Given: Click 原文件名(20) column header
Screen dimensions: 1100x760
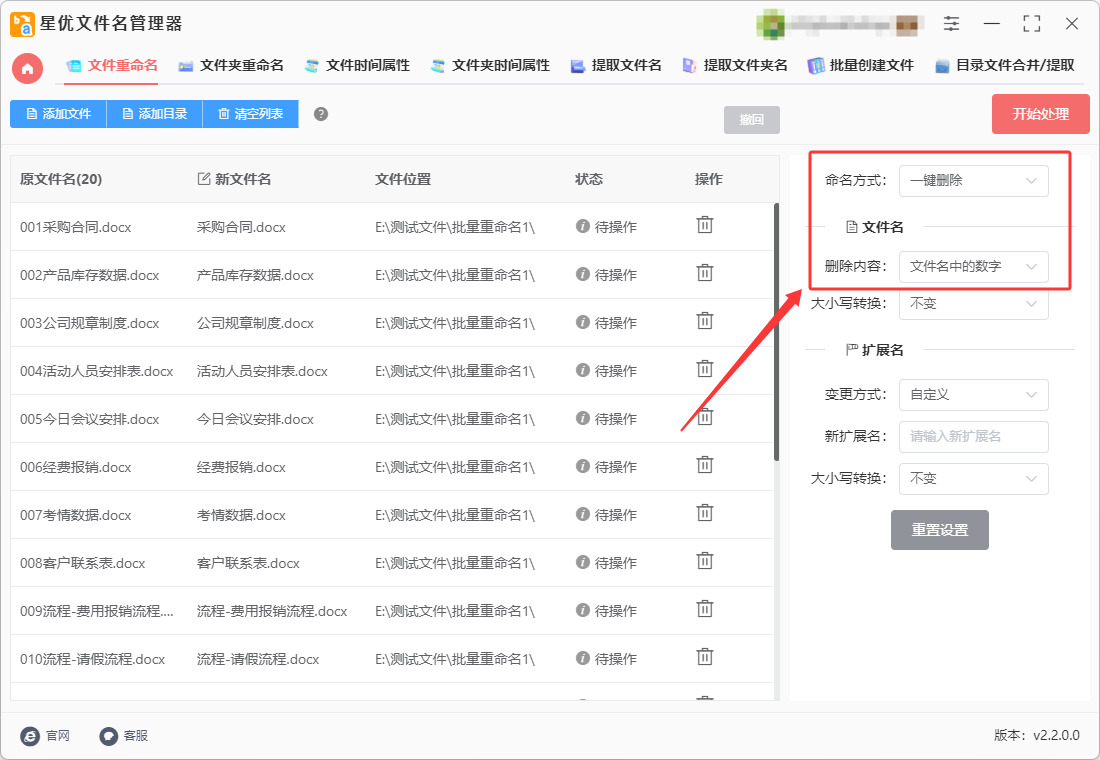Looking at the screenshot, I should click(61, 180).
